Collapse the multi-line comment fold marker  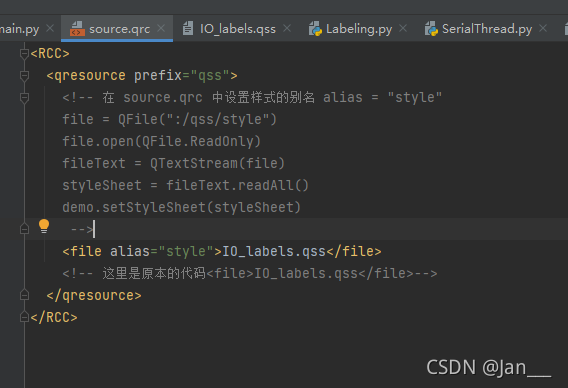24,98
